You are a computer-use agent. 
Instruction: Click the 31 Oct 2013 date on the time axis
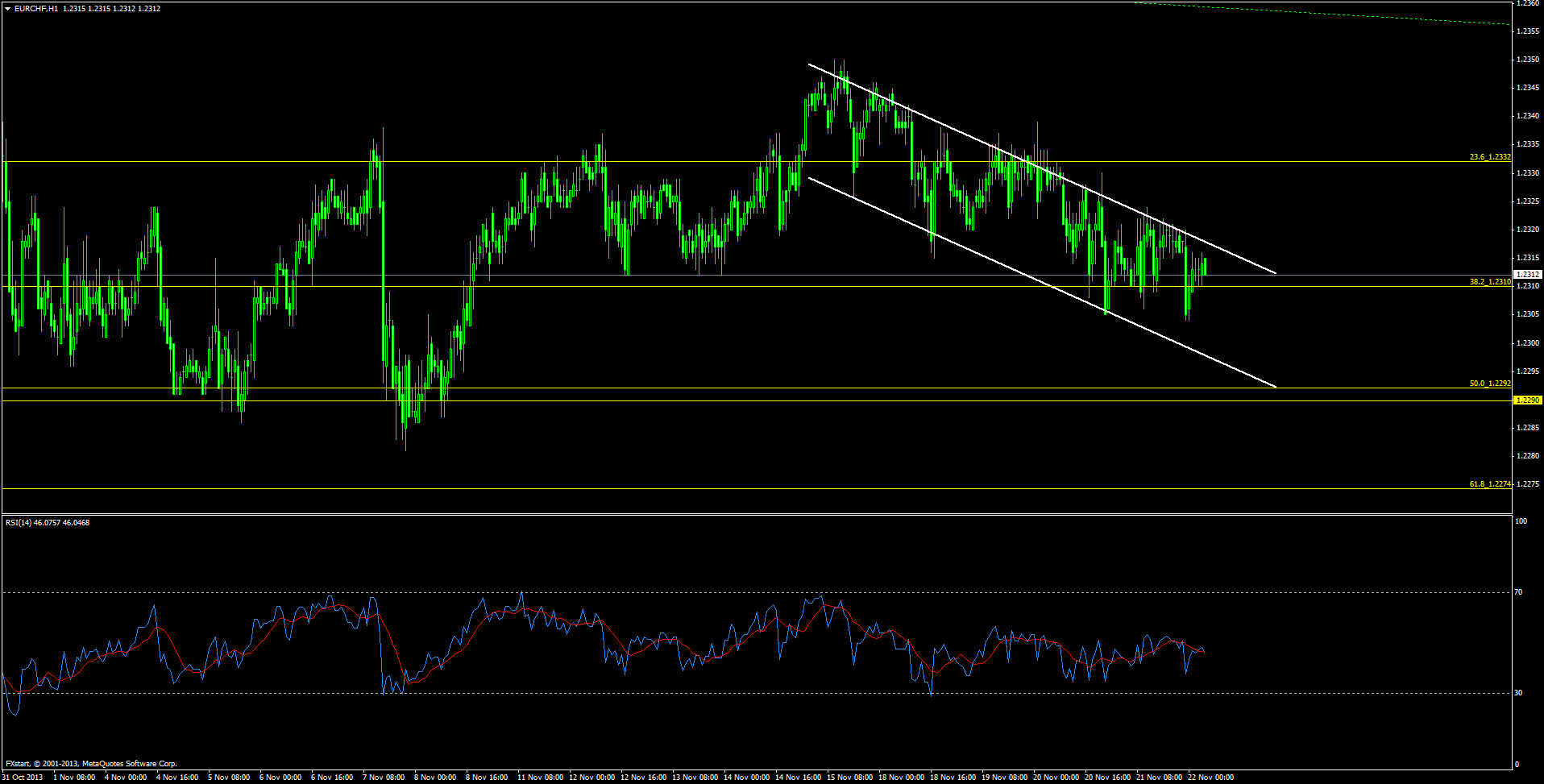(24, 778)
